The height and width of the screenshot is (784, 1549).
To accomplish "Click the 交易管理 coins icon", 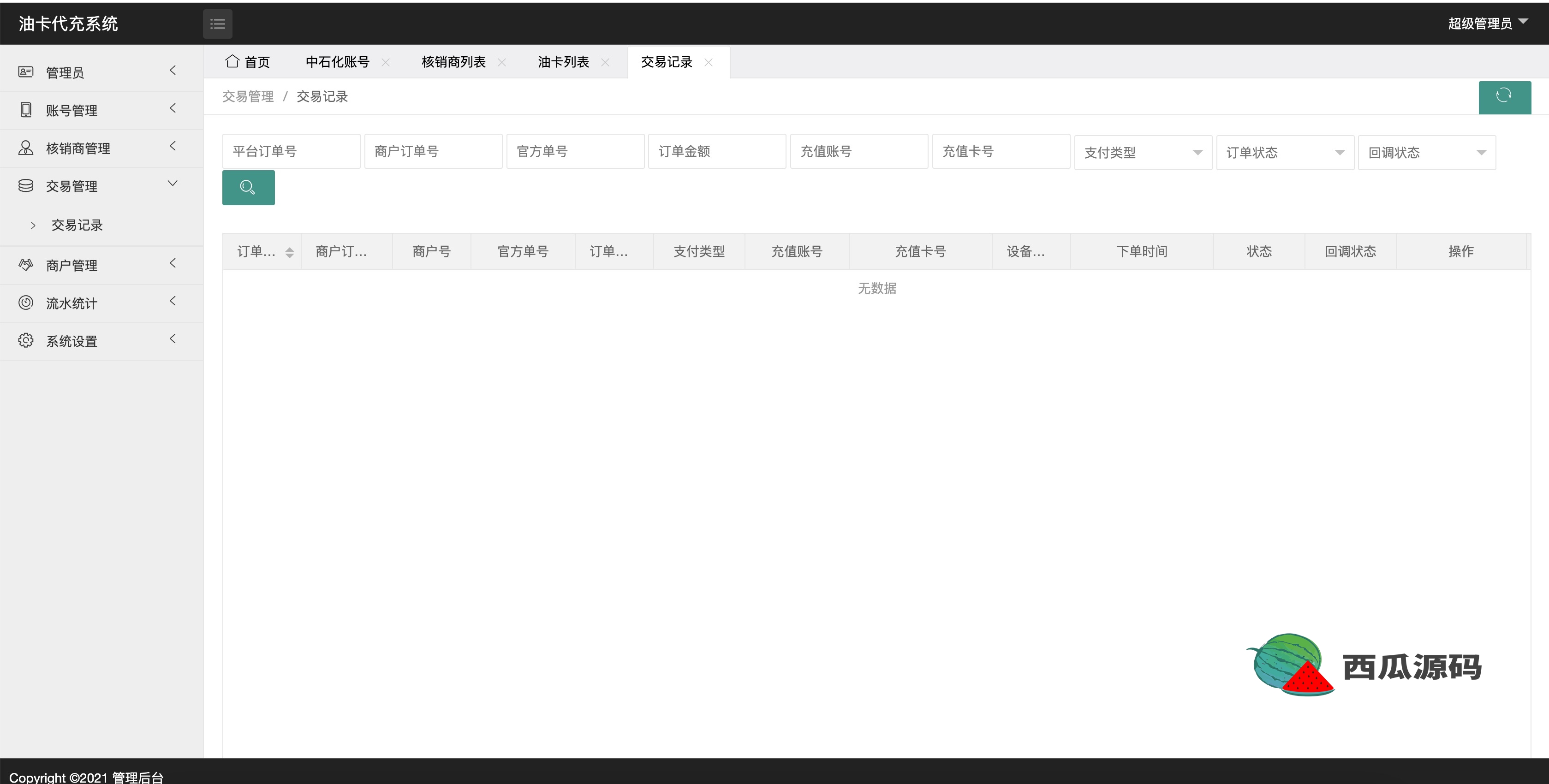I will pyautogui.click(x=25, y=186).
